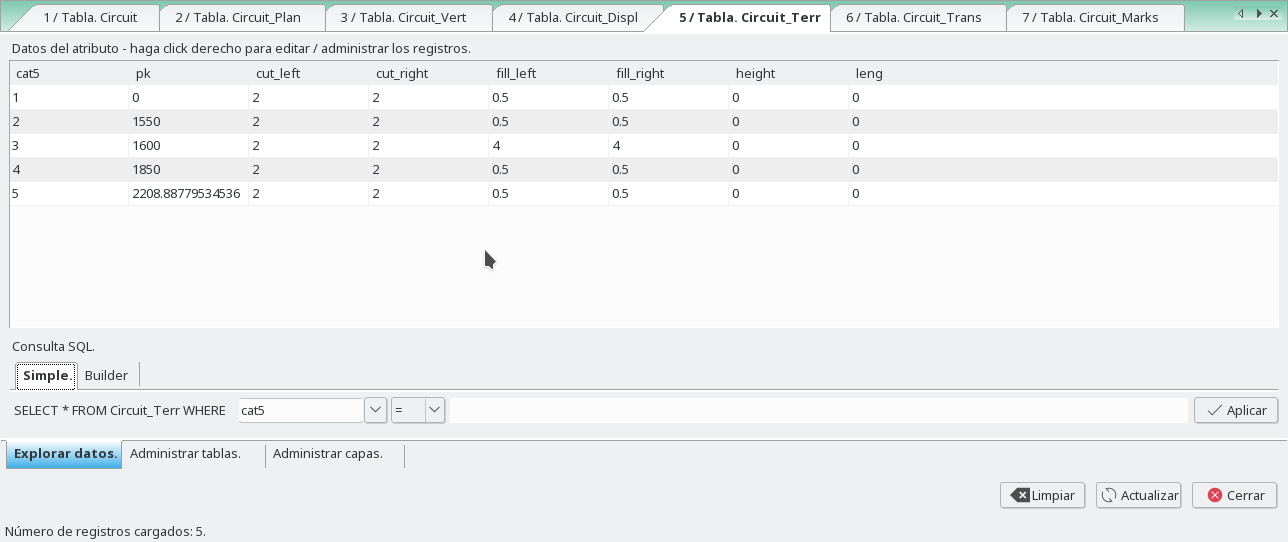Switch to tab 1 / Tabla. Circuit
Screen dimensions: 1288x542
click(90, 17)
